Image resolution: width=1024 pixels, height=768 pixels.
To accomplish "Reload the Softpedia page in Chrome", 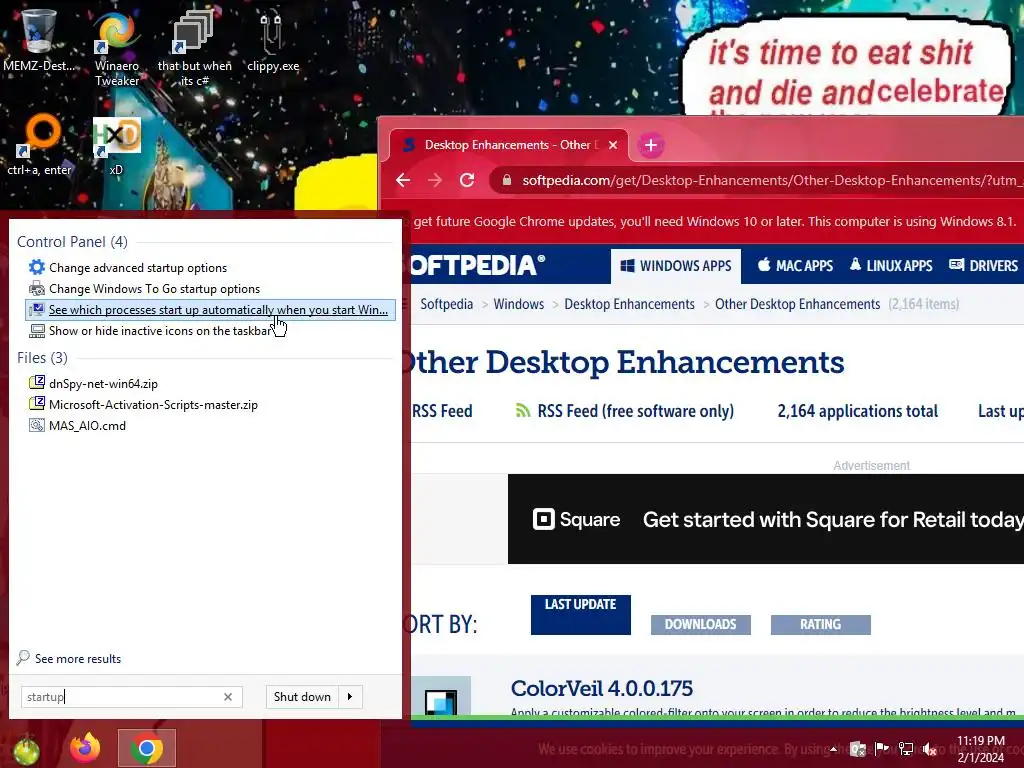I will click(467, 180).
